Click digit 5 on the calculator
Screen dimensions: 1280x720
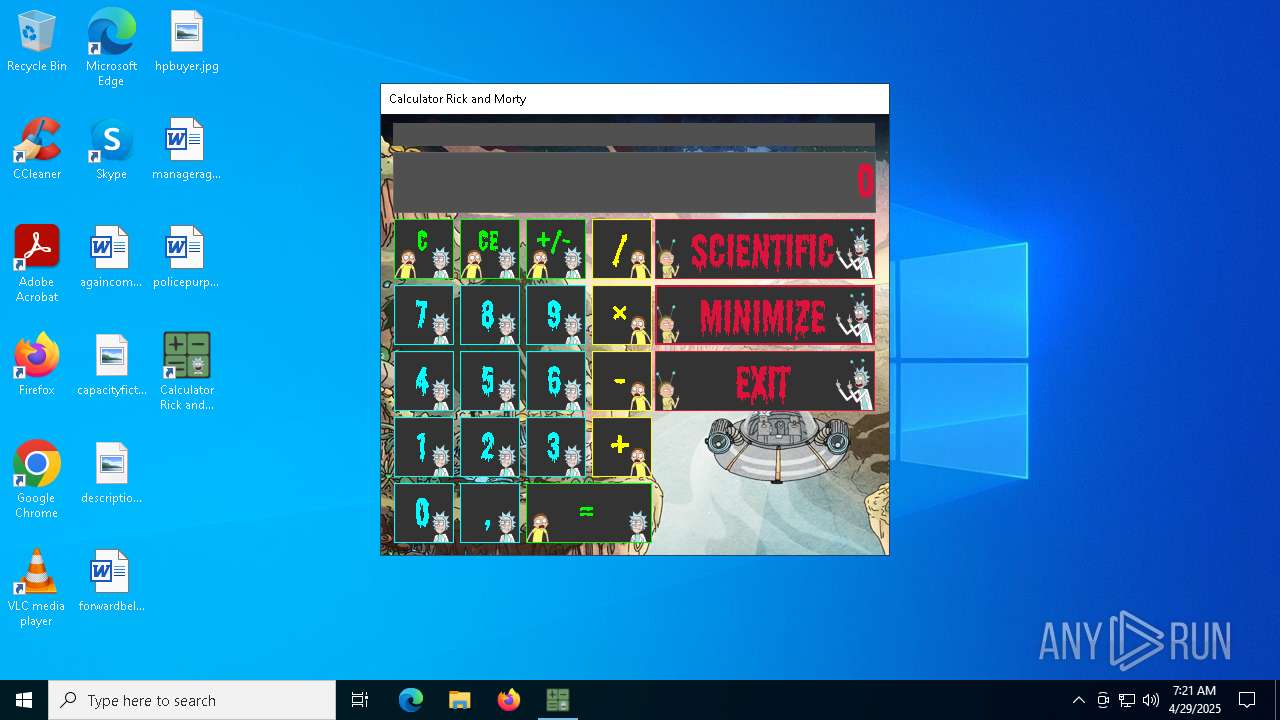[490, 381]
